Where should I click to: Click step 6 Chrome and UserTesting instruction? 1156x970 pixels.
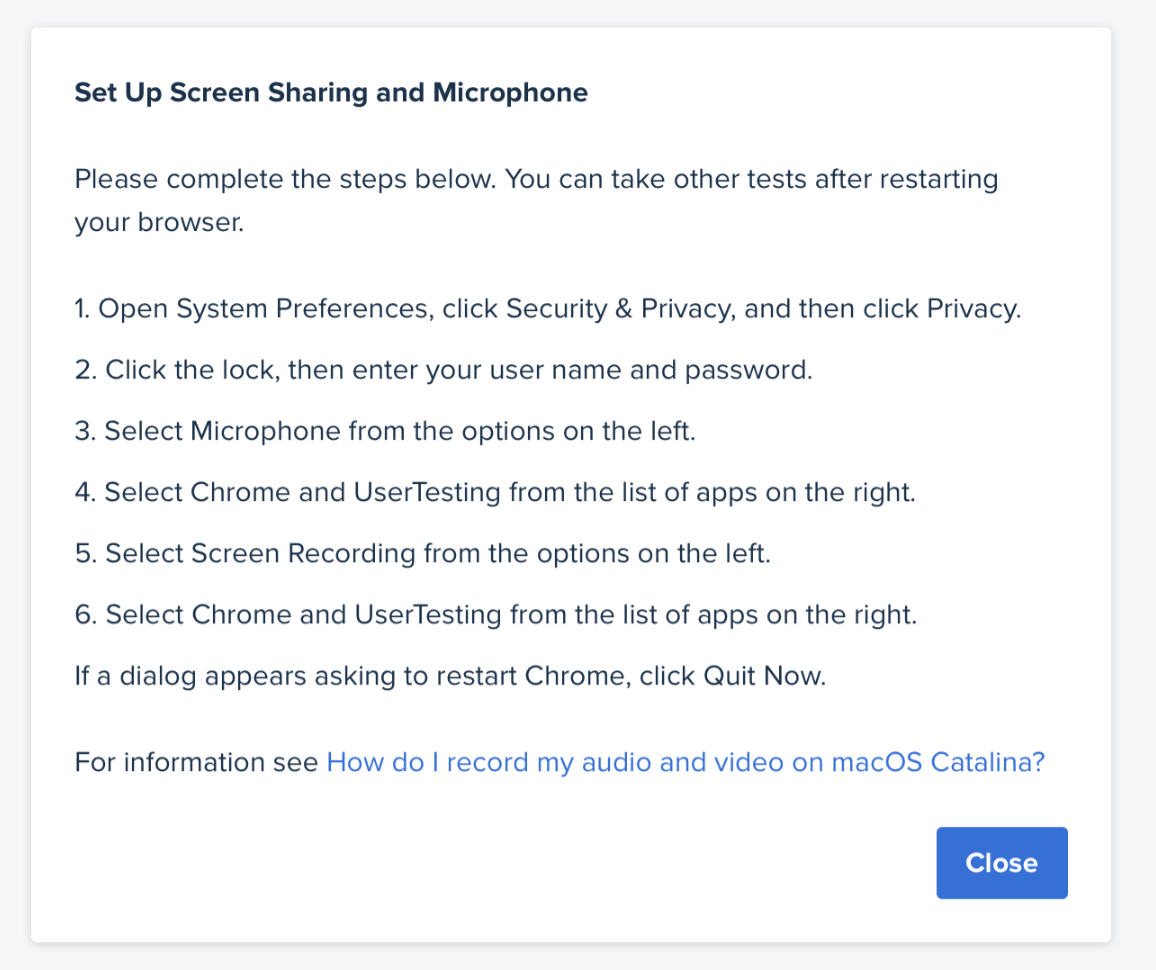[495, 615]
